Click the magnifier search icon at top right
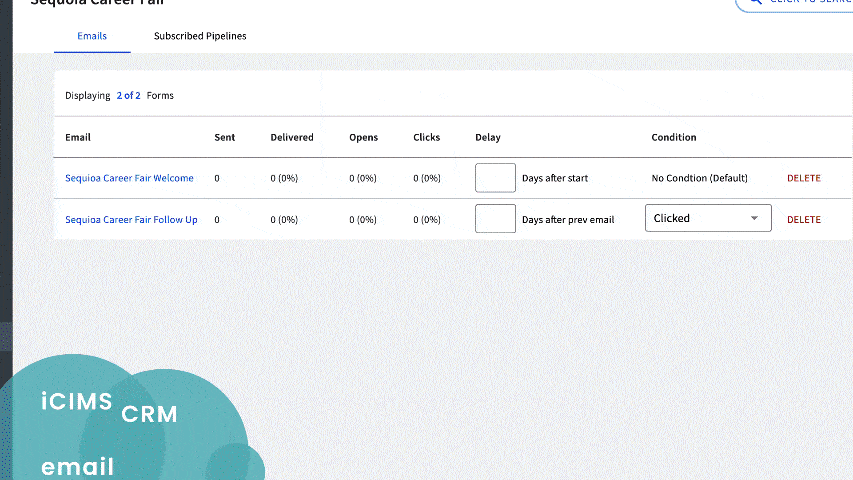The width and height of the screenshot is (853, 480). [x=754, y=3]
